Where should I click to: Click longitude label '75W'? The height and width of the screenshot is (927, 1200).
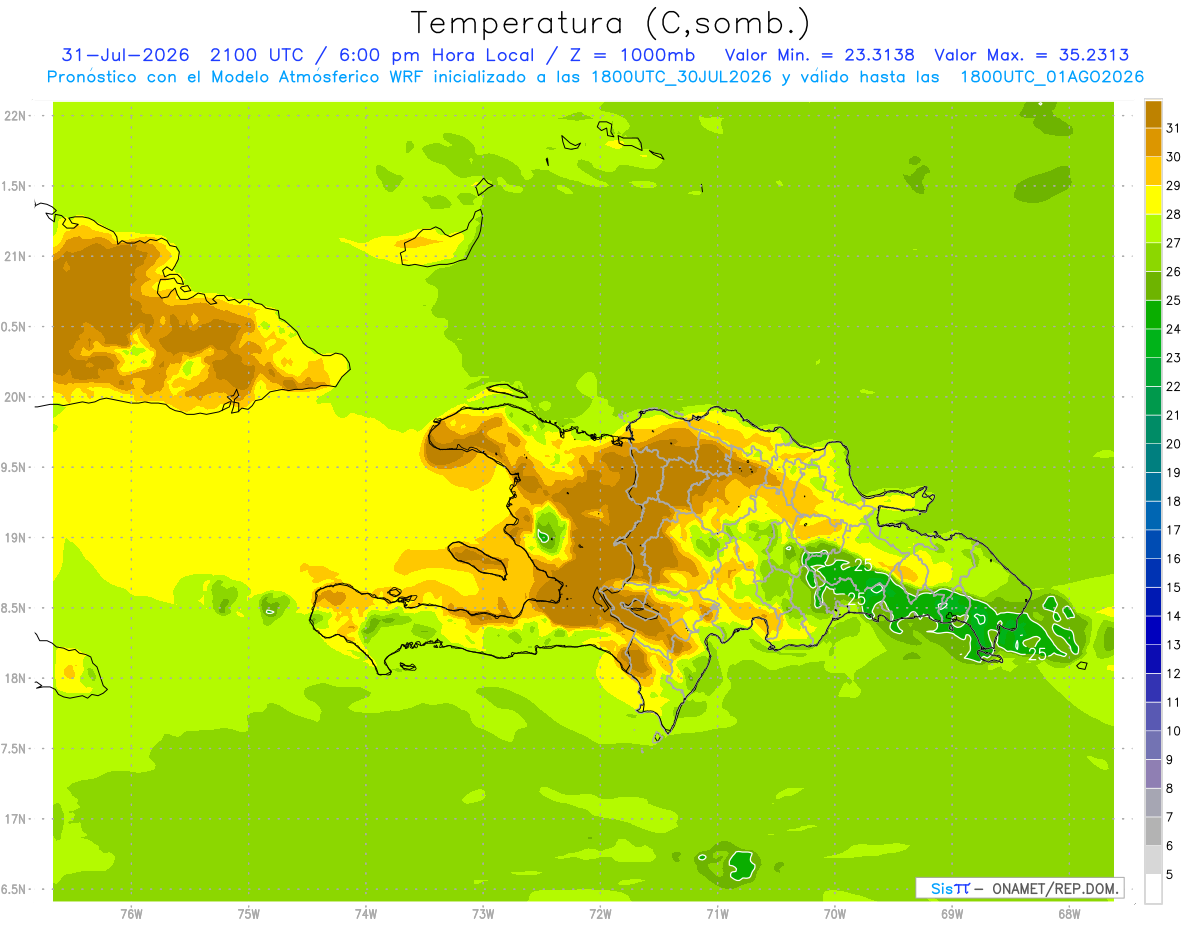(249, 914)
